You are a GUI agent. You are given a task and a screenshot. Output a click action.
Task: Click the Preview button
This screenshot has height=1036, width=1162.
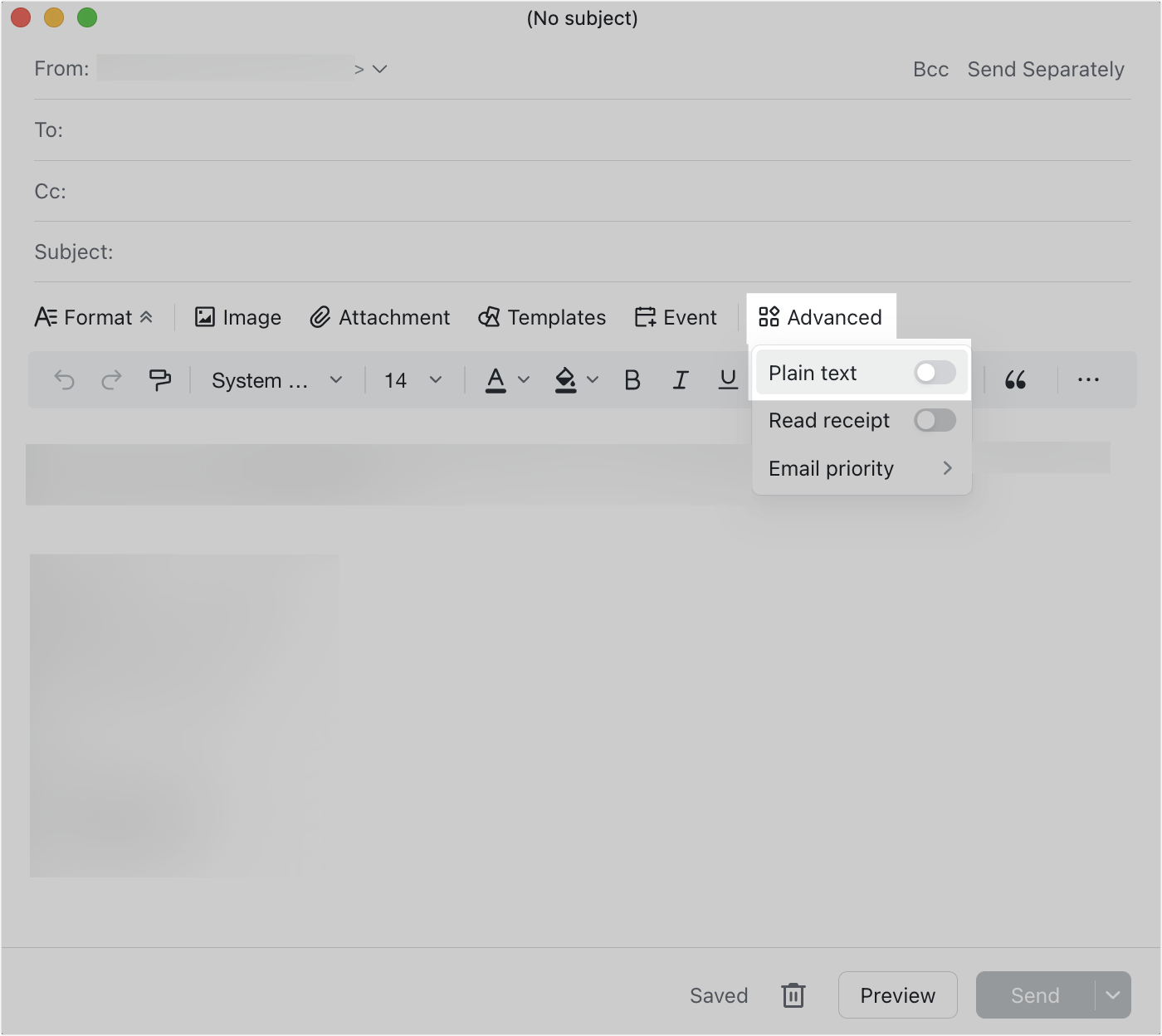click(x=898, y=995)
